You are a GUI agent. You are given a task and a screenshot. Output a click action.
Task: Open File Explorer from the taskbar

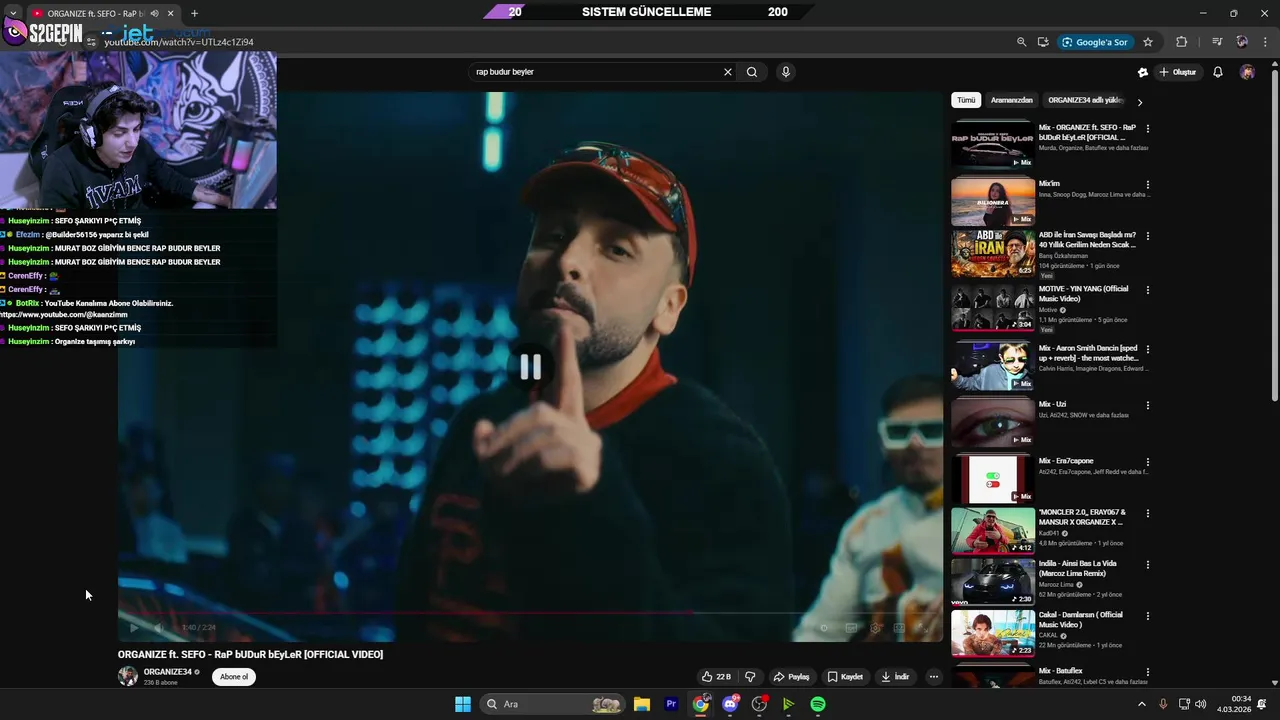click(642, 704)
